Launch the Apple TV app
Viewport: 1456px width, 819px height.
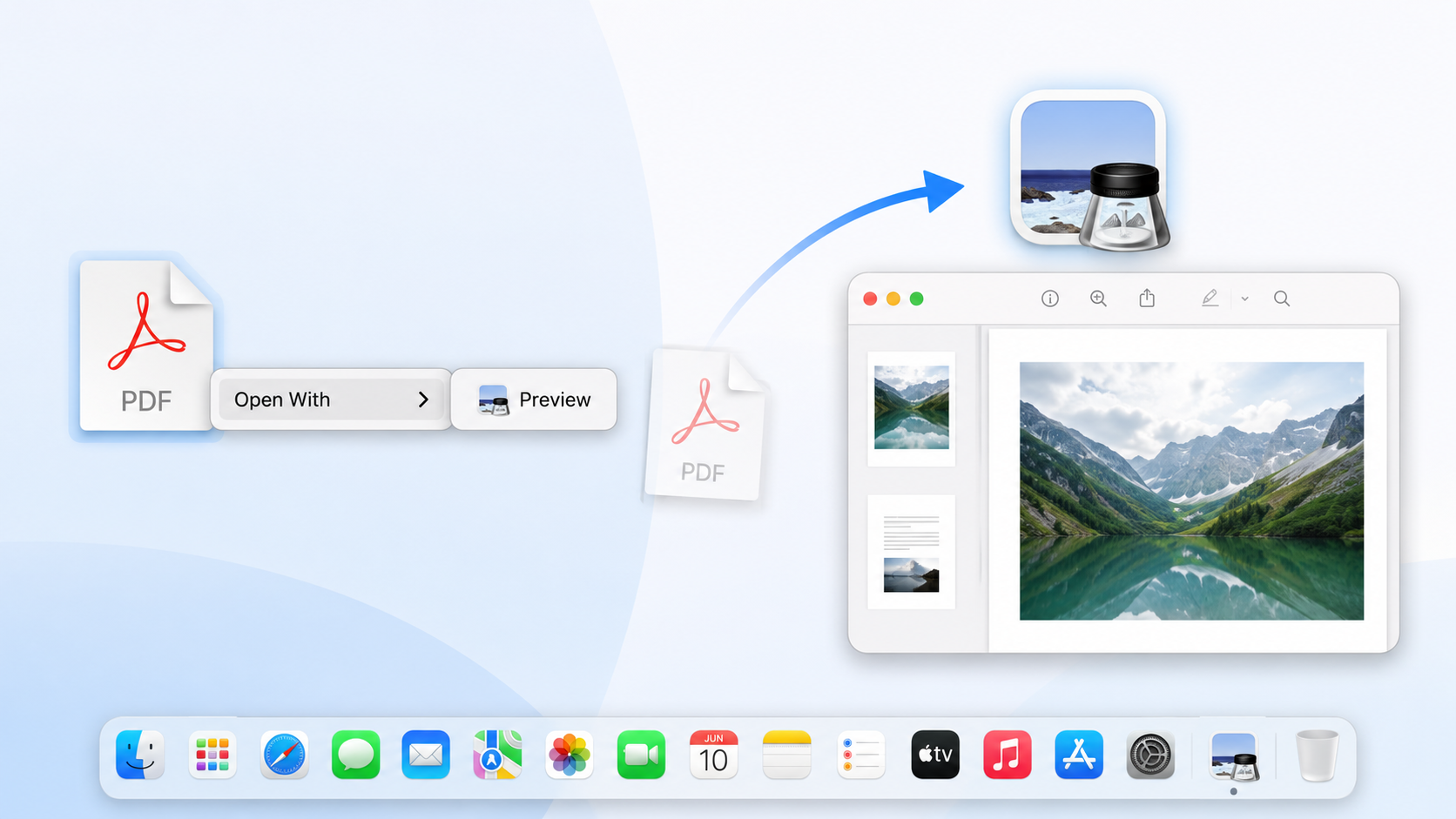point(935,755)
